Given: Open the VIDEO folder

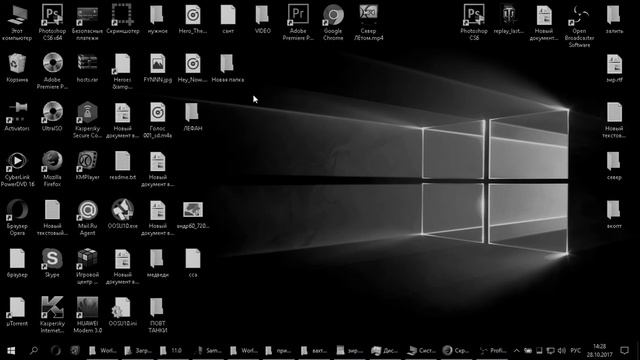Looking at the screenshot, I should pyautogui.click(x=262, y=19).
